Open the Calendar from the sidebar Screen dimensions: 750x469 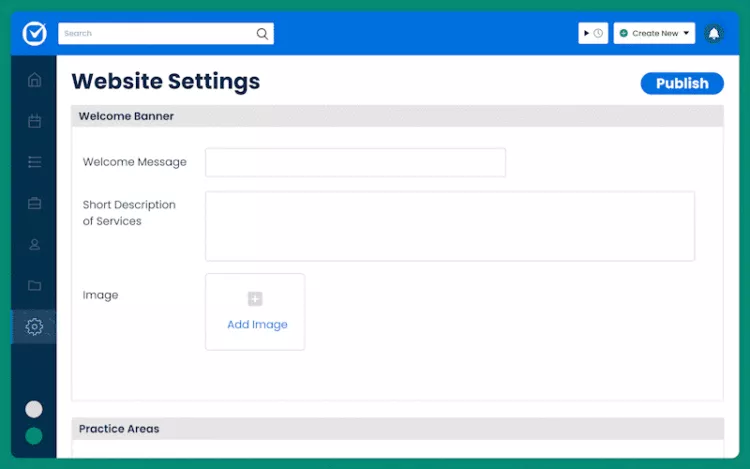click(x=35, y=121)
